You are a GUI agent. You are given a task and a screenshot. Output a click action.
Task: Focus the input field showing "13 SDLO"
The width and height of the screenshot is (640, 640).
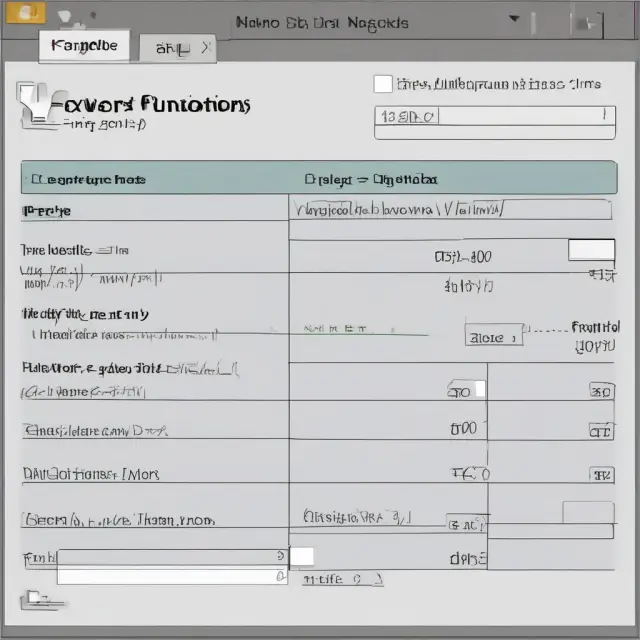pos(495,116)
